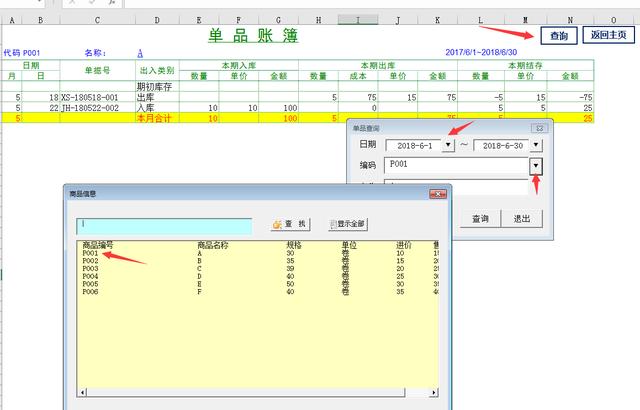Click the 出入类别 header cell
Image resolution: width=640 pixels, height=410 pixels.
click(157, 70)
